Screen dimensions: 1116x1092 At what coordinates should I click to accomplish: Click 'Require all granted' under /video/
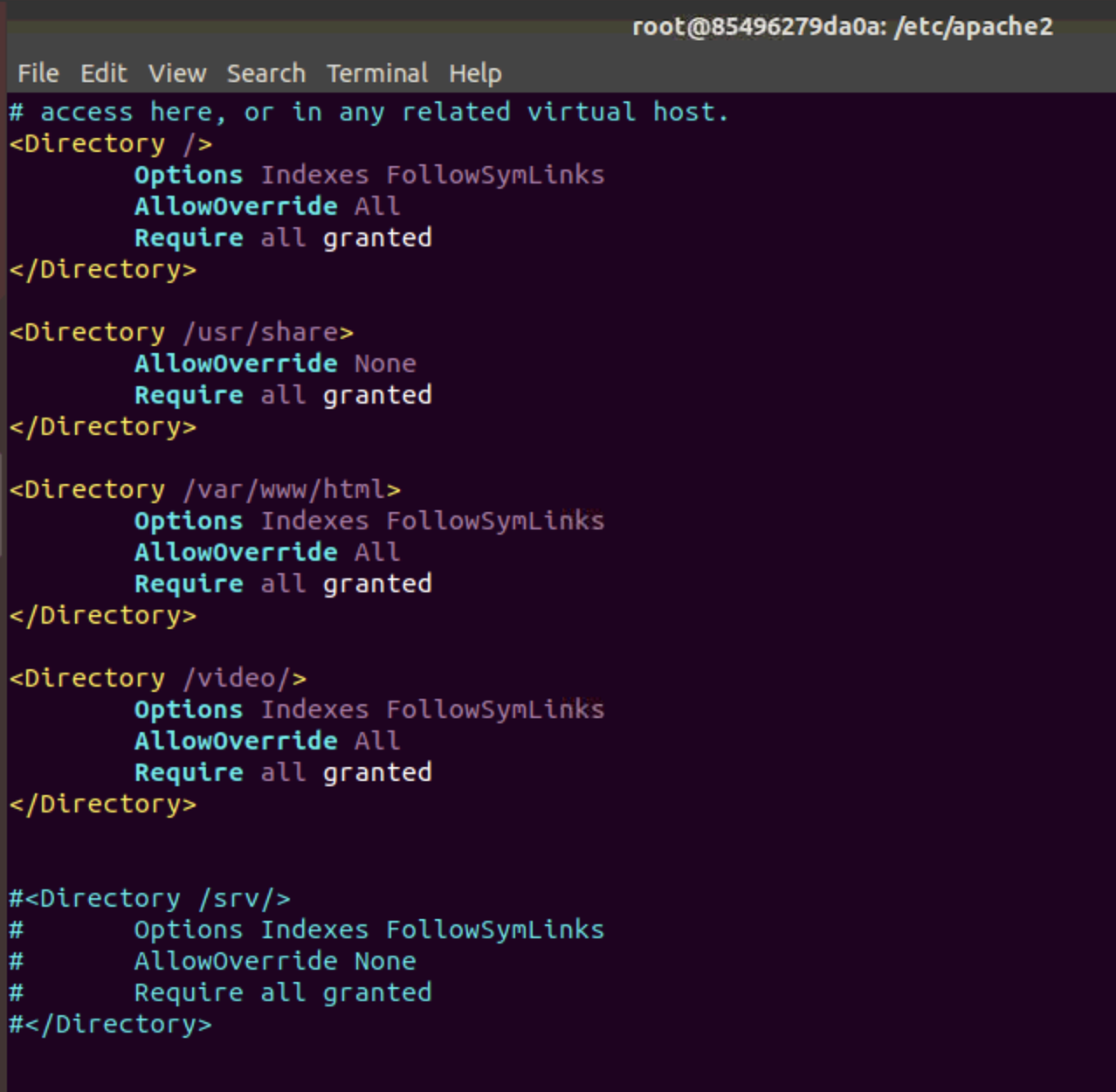click(283, 773)
